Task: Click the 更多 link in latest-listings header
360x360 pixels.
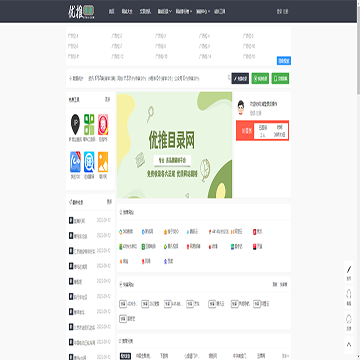Action: 109,202
